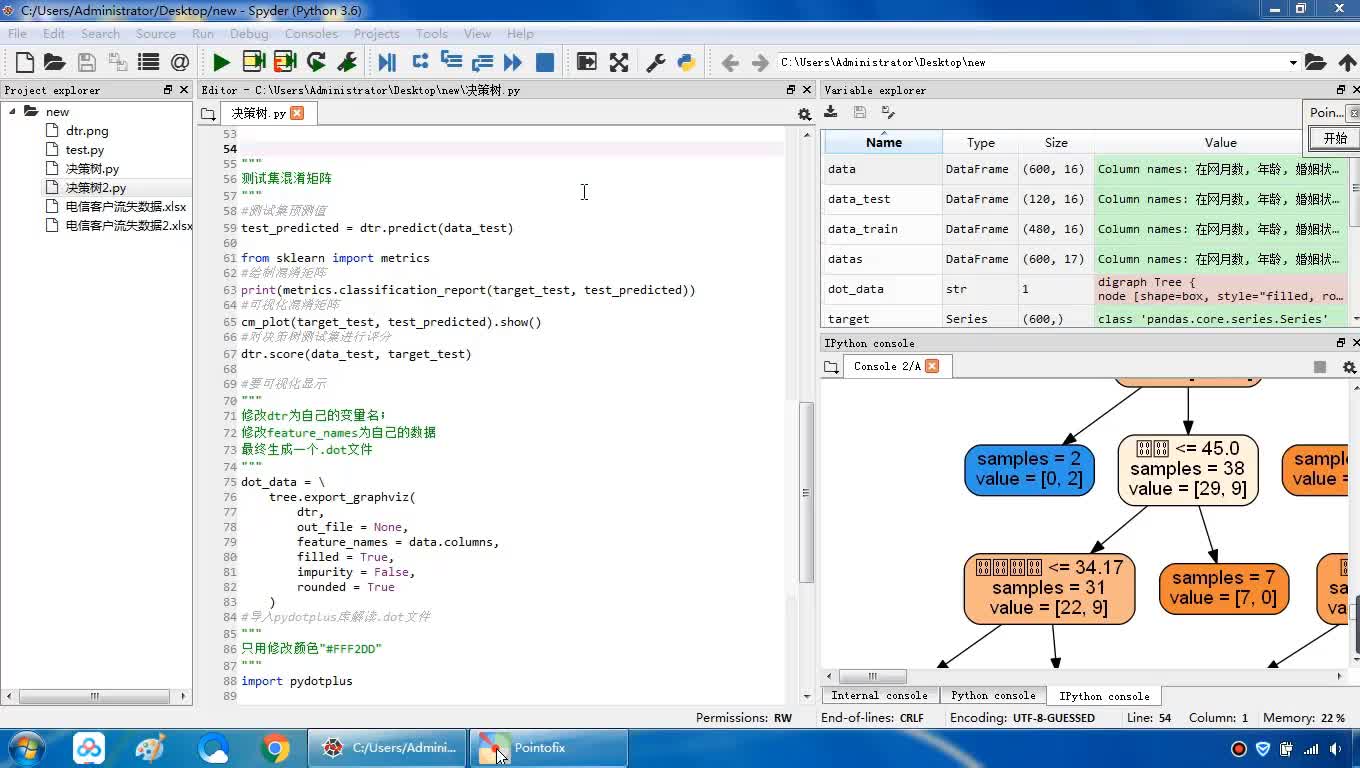Open the PYTHONPATH manager Python icon
Image resolution: width=1360 pixels, height=768 pixels.
pos(686,62)
